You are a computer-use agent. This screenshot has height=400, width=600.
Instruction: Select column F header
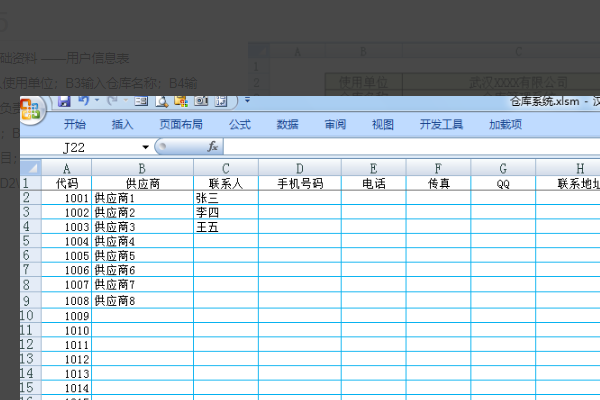click(x=438, y=168)
